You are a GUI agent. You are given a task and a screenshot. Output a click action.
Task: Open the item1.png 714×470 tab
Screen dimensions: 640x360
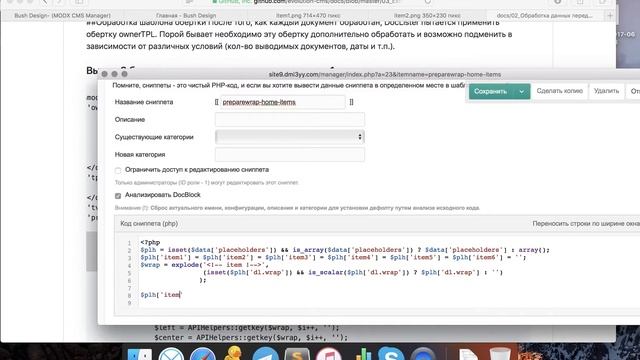pyautogui.click(x=308, y=16)
